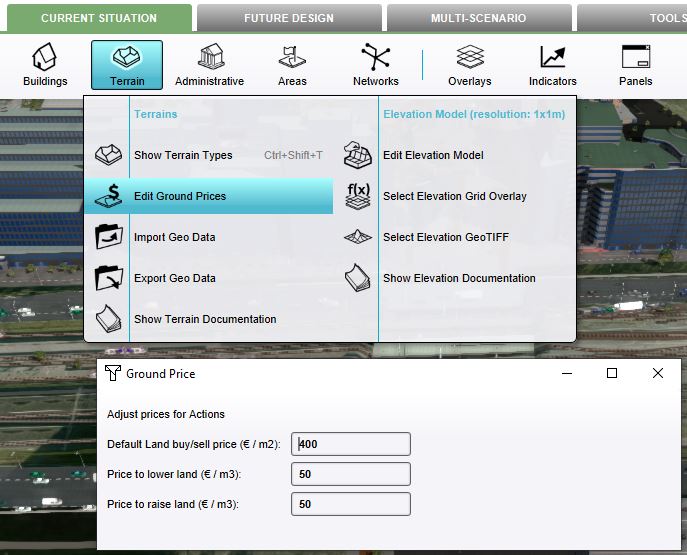Open the Networks toolbar icon
687x555 pixels.
click(375, 65)
